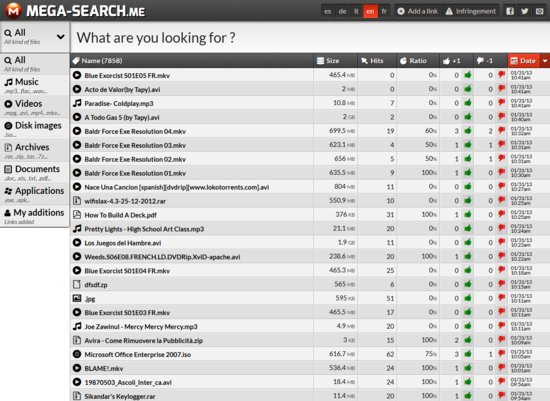Click PDF icon of How To Build A Deck
Screen dimensions: 550x401
[x=77, y=214]
